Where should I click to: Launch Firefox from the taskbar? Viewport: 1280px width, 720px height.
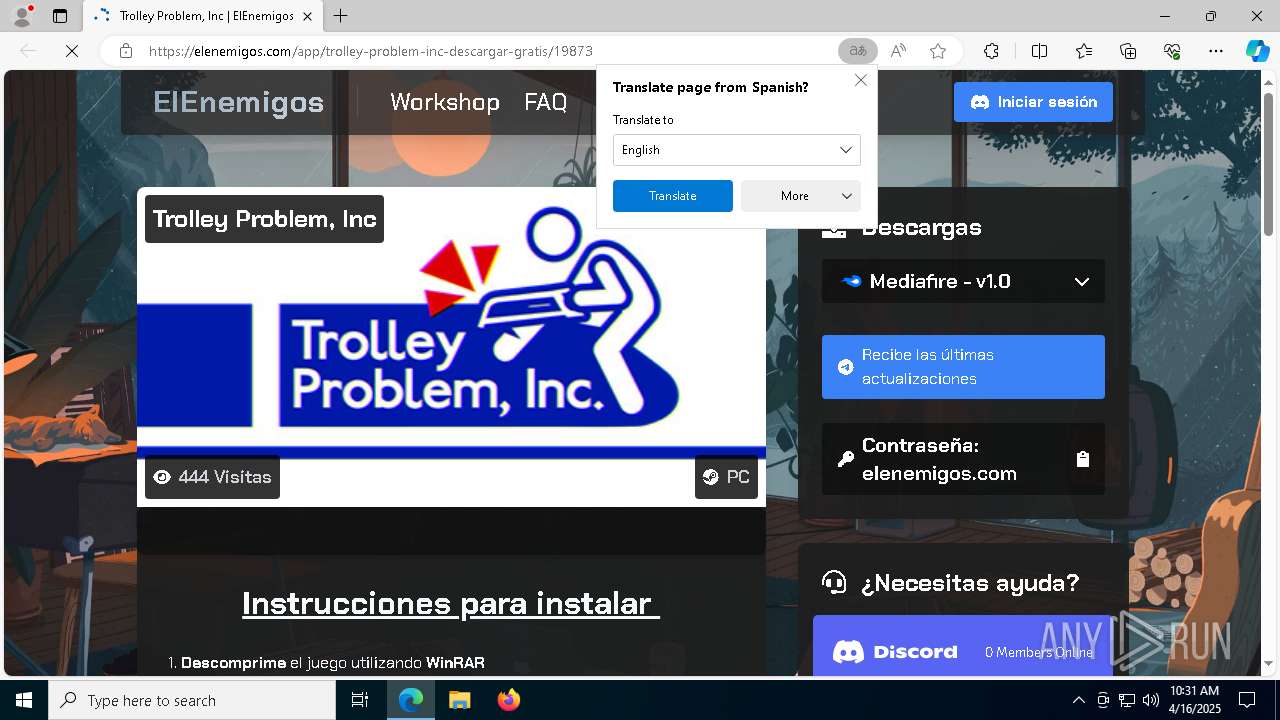pyautogui.click(x=508, y=700)
